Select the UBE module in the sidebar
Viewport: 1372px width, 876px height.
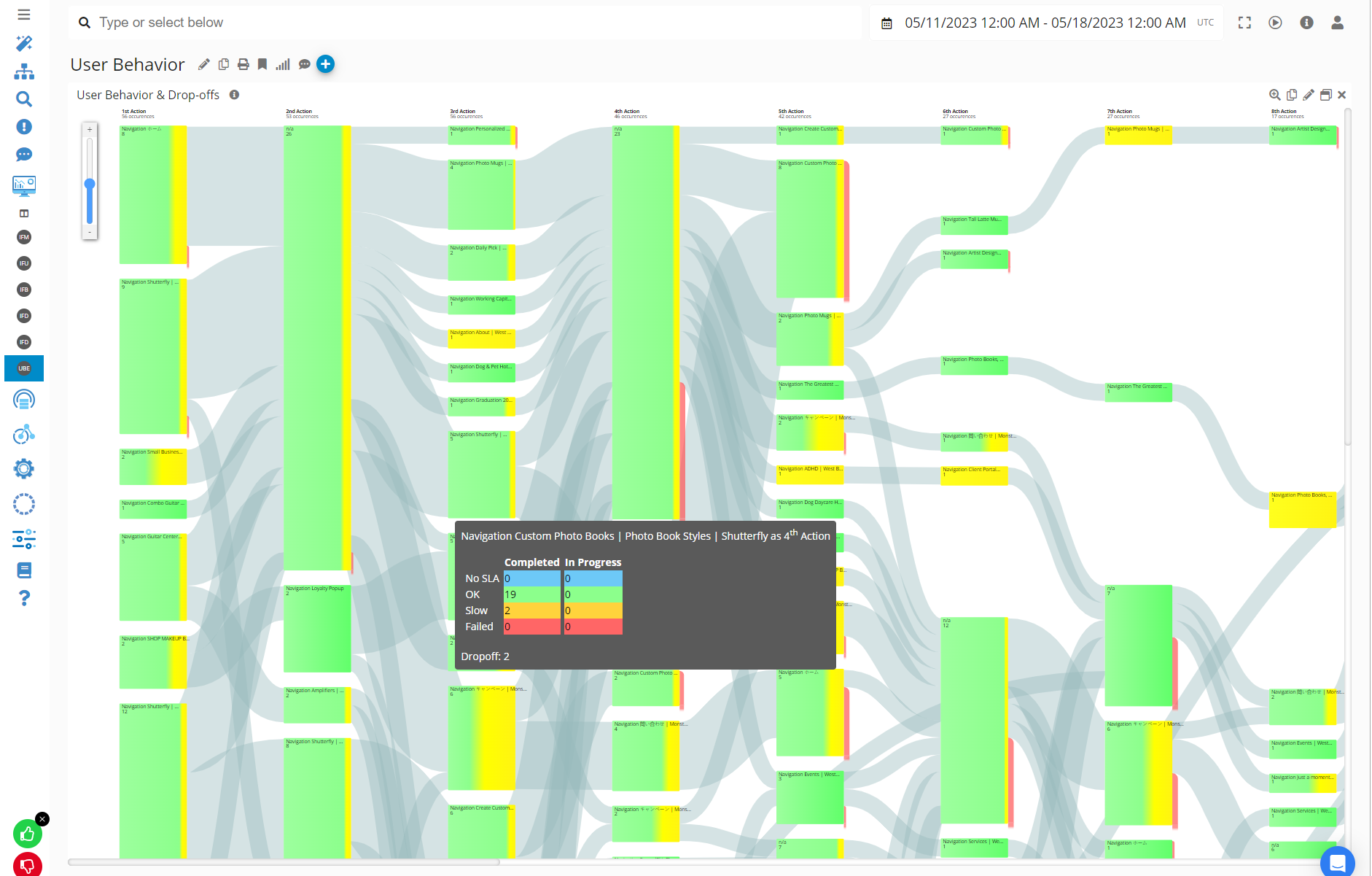(x=23, y=368)
